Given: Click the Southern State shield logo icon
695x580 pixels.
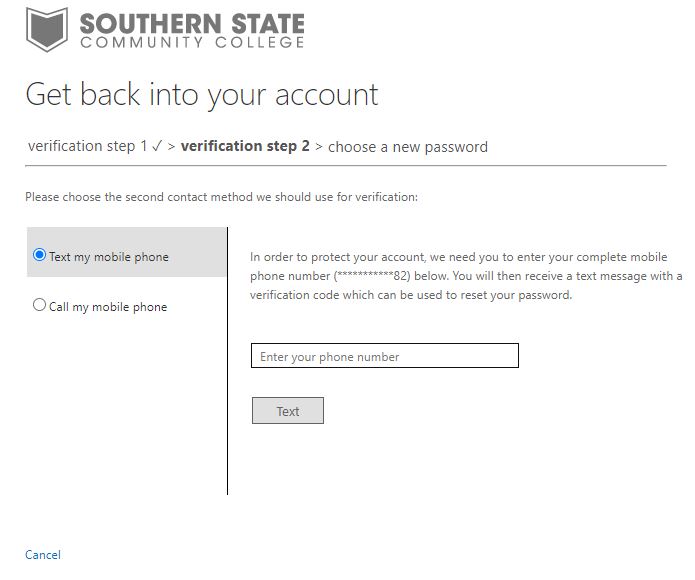Looking at the screenshot, I should tap(47, 30).
